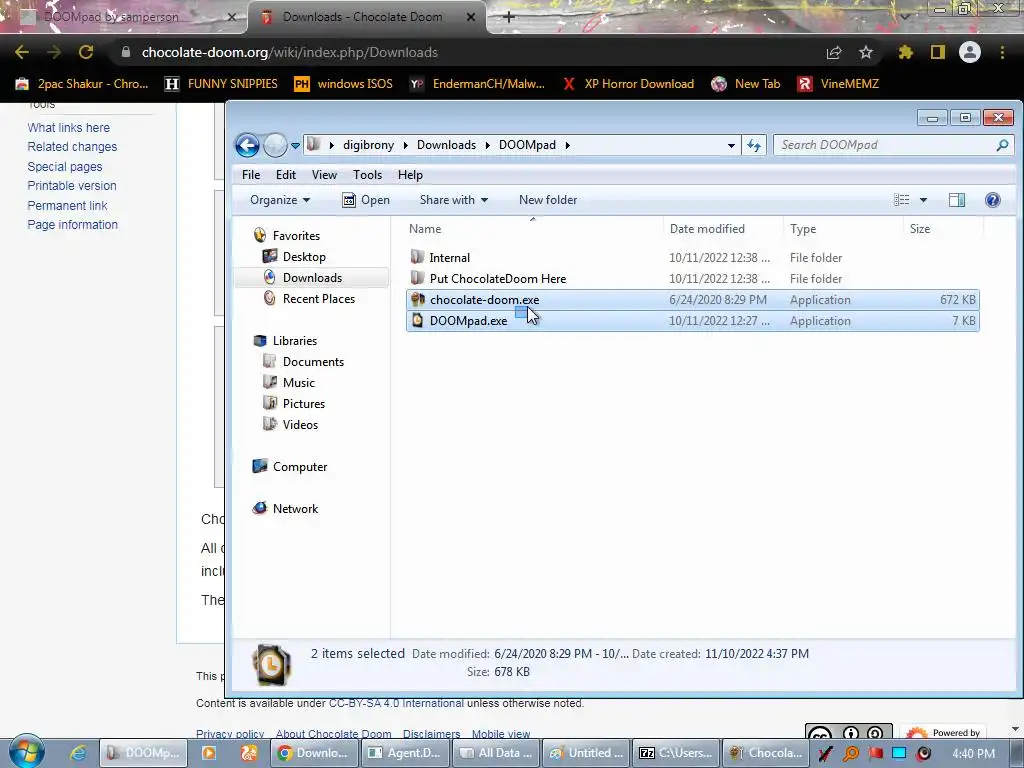
Task: Open the Help menu
Action: (x=410, y=175)
